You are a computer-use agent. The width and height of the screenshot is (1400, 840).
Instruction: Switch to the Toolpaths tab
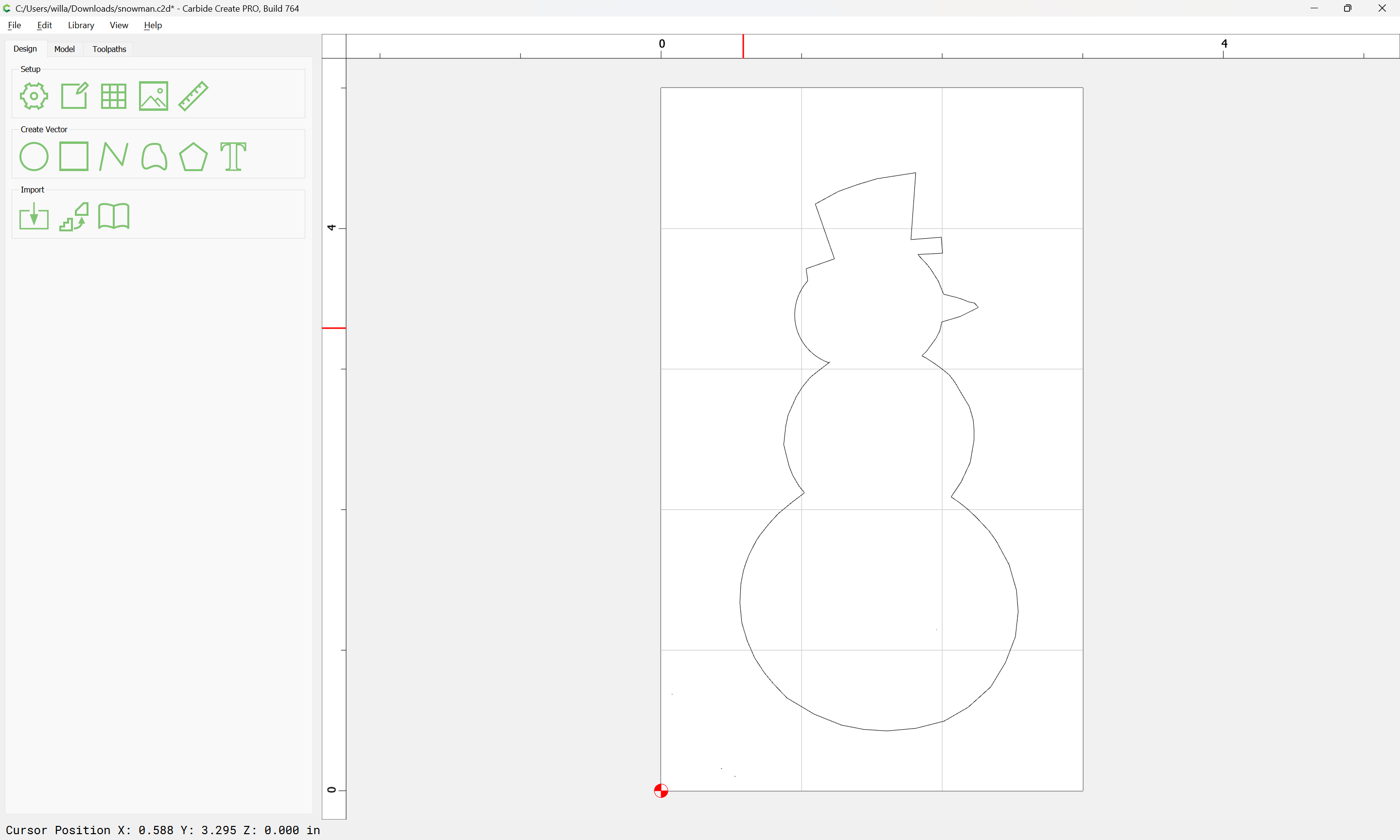coord(109,49)
